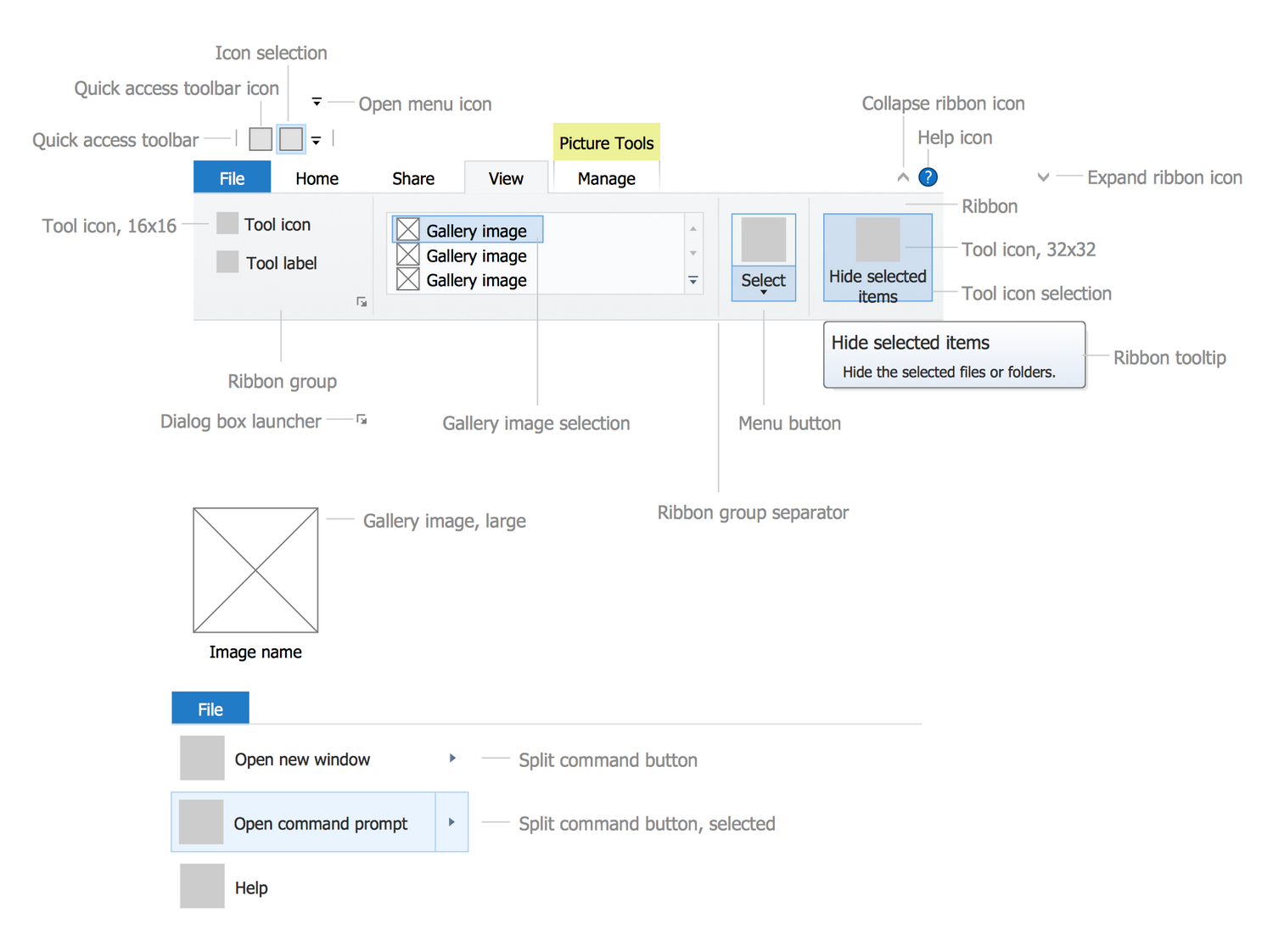This screenshot has width=1273, height=952.
Task: Open the blue File tab in the ribbon
Action: tap(232, 178)
